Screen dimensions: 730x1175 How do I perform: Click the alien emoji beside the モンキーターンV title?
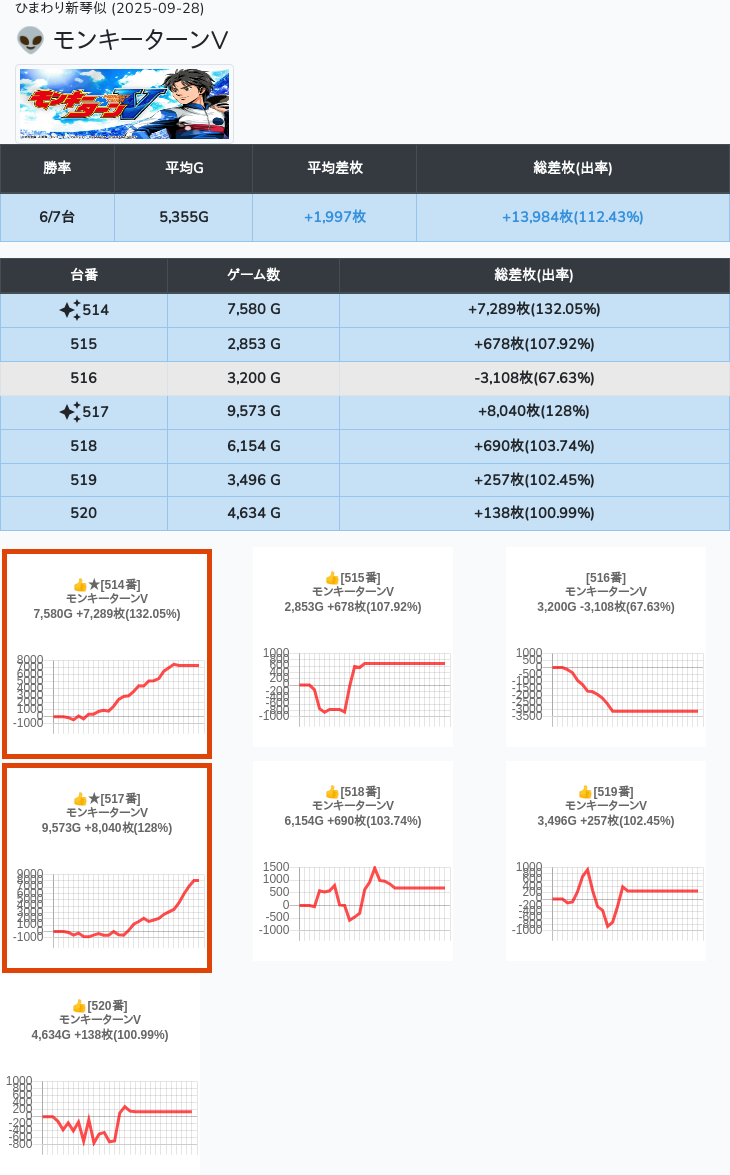(x=30, y=40)
